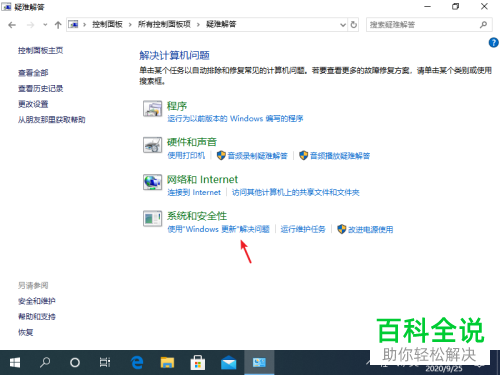
Task: Open the 程序 troubleshooting category icon
Action: (x=153, y=109)
